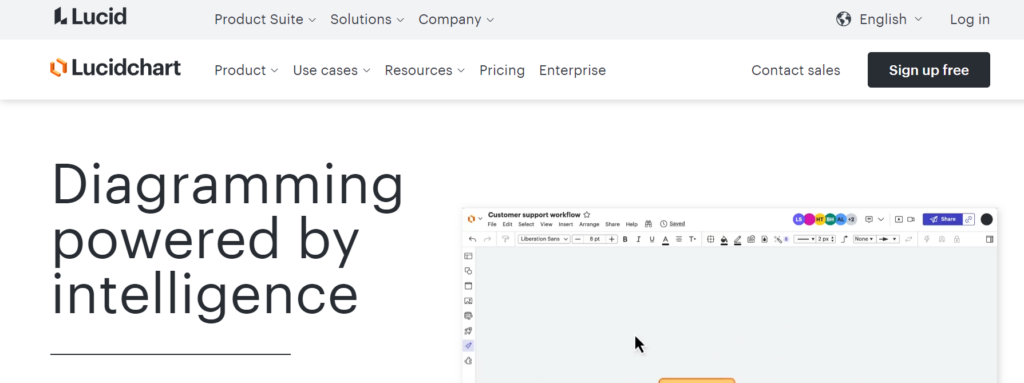Open the Select menu in editor
This screenshot has height=383, width=1024.
526,224
